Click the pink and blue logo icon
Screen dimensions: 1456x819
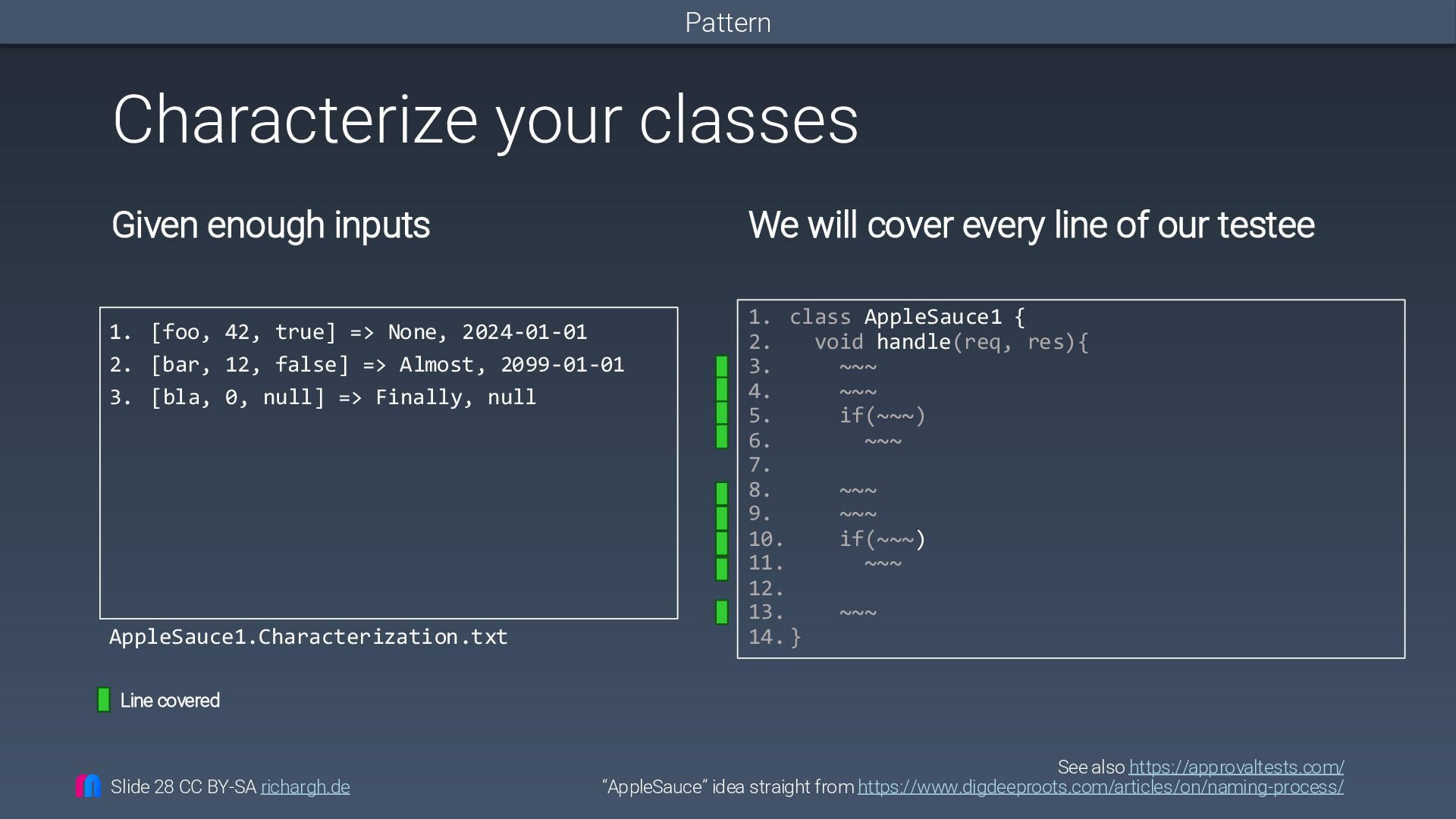point(88,786)
